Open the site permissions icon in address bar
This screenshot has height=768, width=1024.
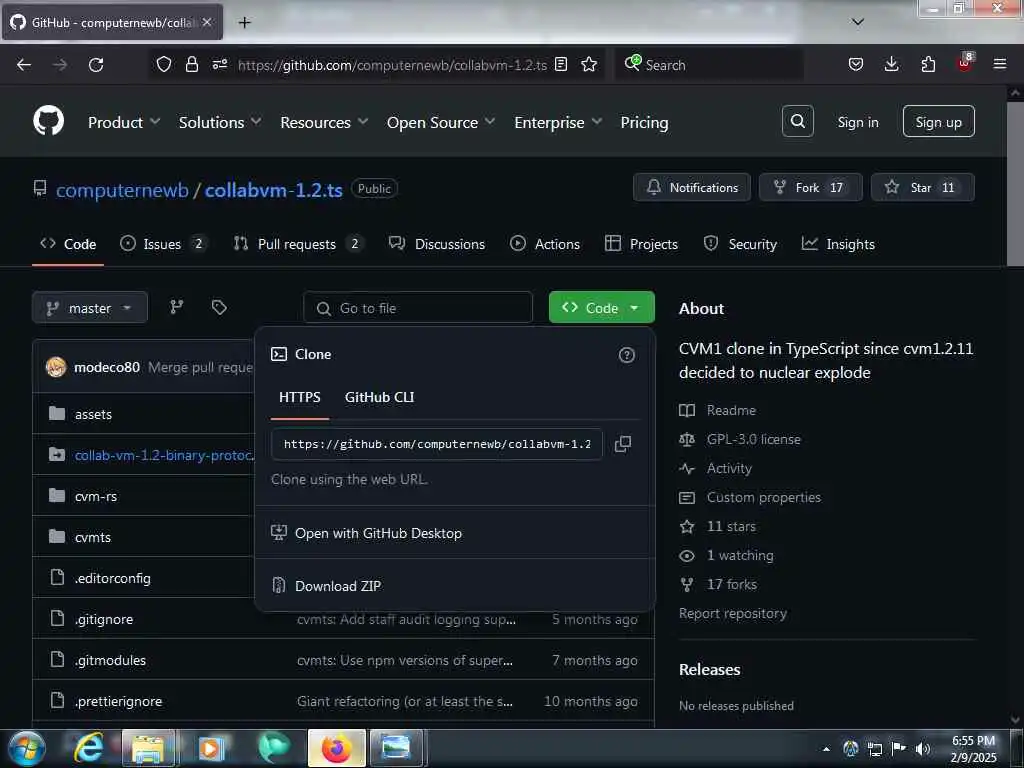[x=220, y=64]
